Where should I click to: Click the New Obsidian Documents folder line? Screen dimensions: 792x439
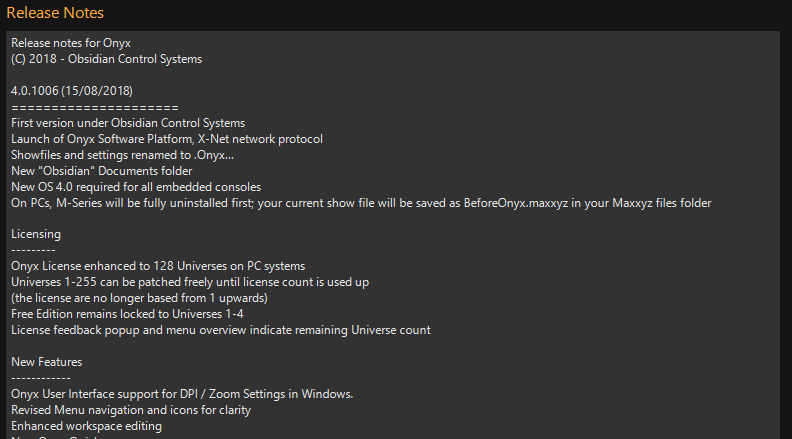point(102,171)
